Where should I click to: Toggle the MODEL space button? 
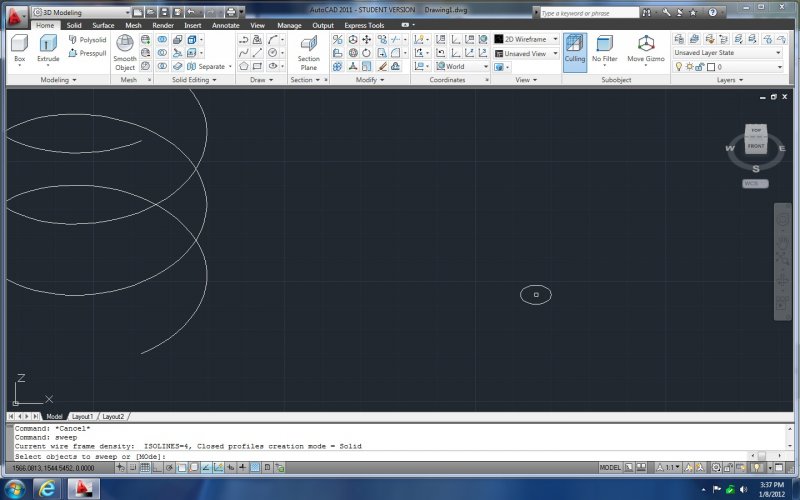tap(610, 467)
